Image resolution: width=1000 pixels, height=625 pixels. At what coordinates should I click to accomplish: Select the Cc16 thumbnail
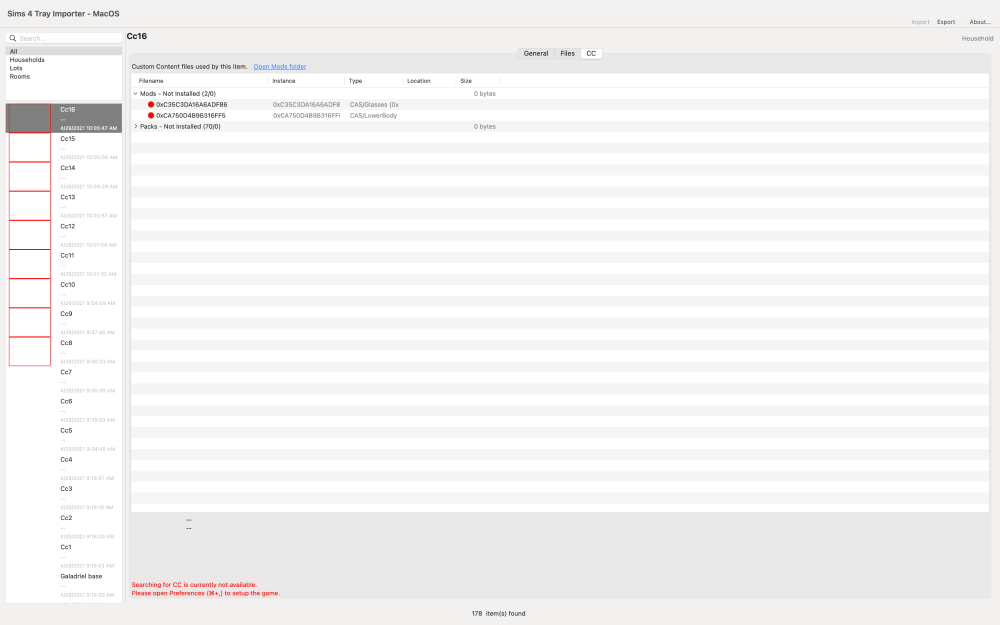point(30,118)
